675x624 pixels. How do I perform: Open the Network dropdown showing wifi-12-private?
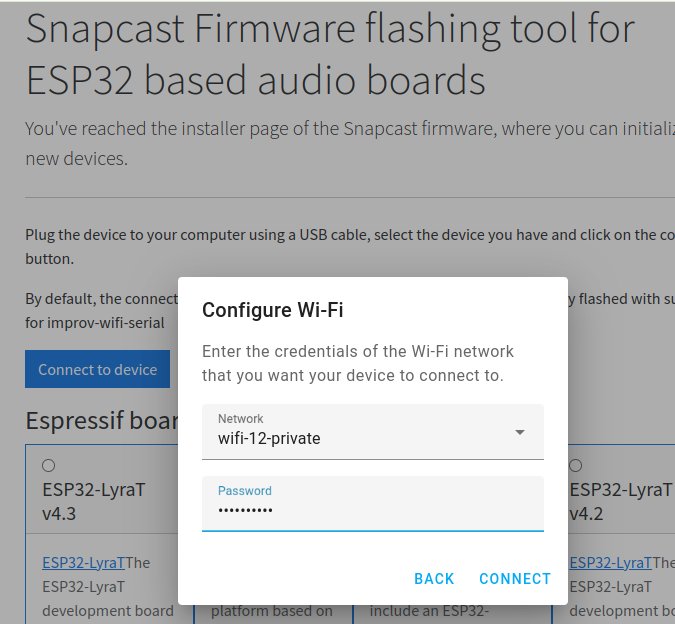point(373,432)
